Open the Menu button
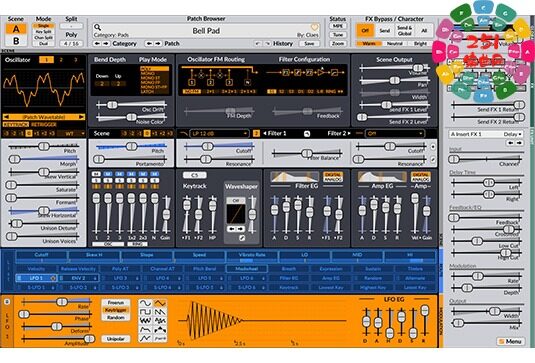The image size is (535, 363). [x=510, y=341]
